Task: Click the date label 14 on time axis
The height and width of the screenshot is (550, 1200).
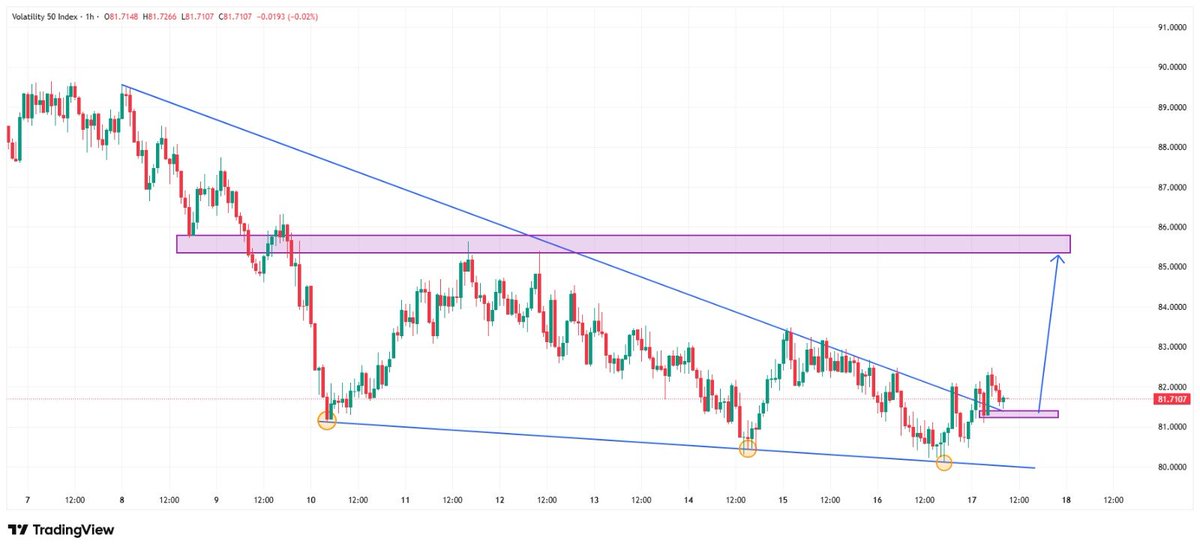Action: tap(688, 499)
